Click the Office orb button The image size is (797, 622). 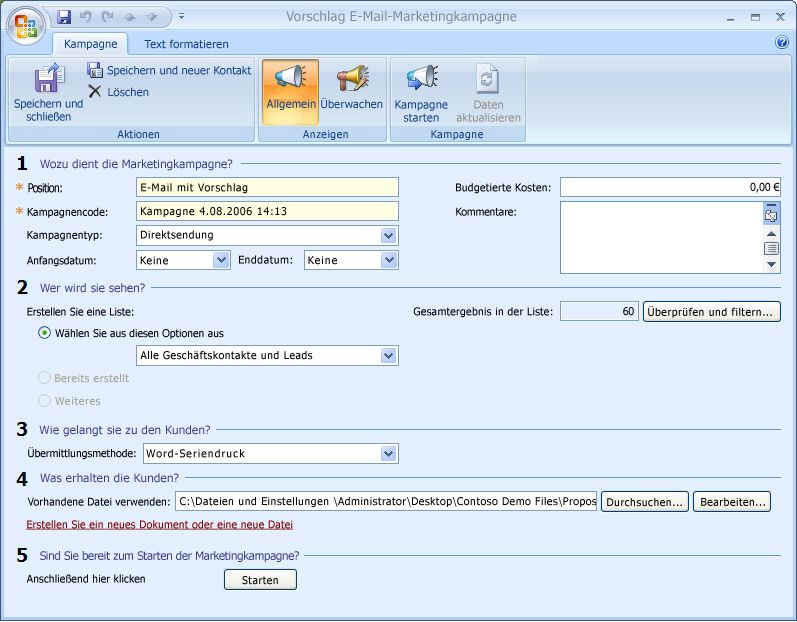coord(25,25)
